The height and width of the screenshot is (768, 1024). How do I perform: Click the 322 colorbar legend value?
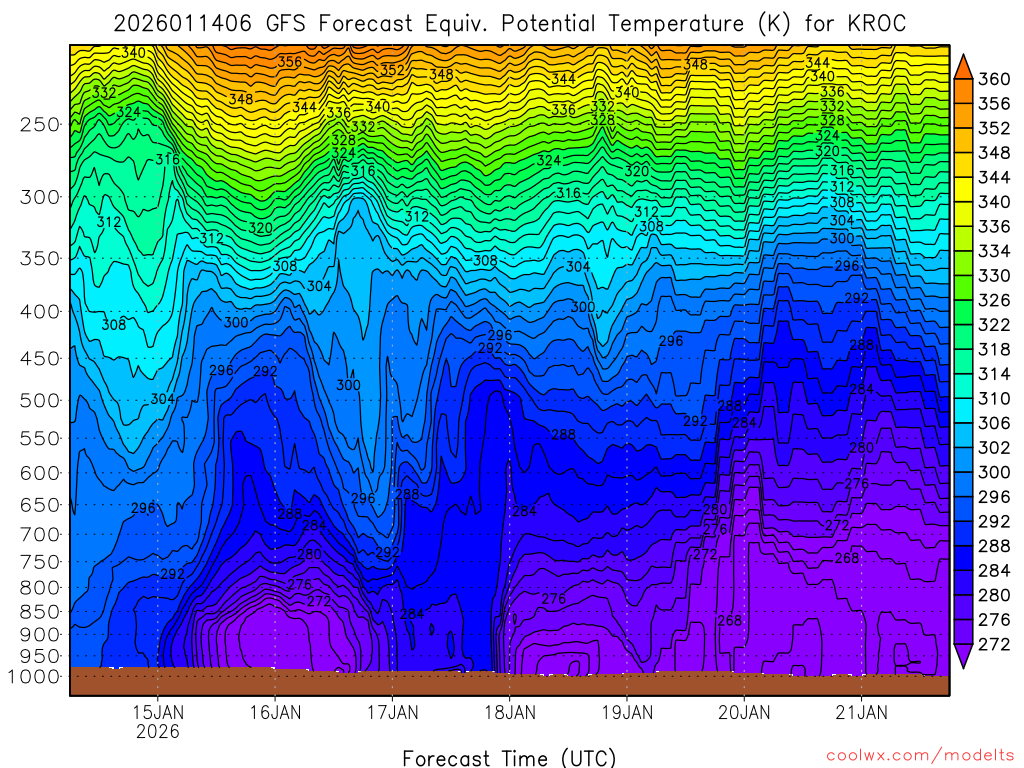994,325
